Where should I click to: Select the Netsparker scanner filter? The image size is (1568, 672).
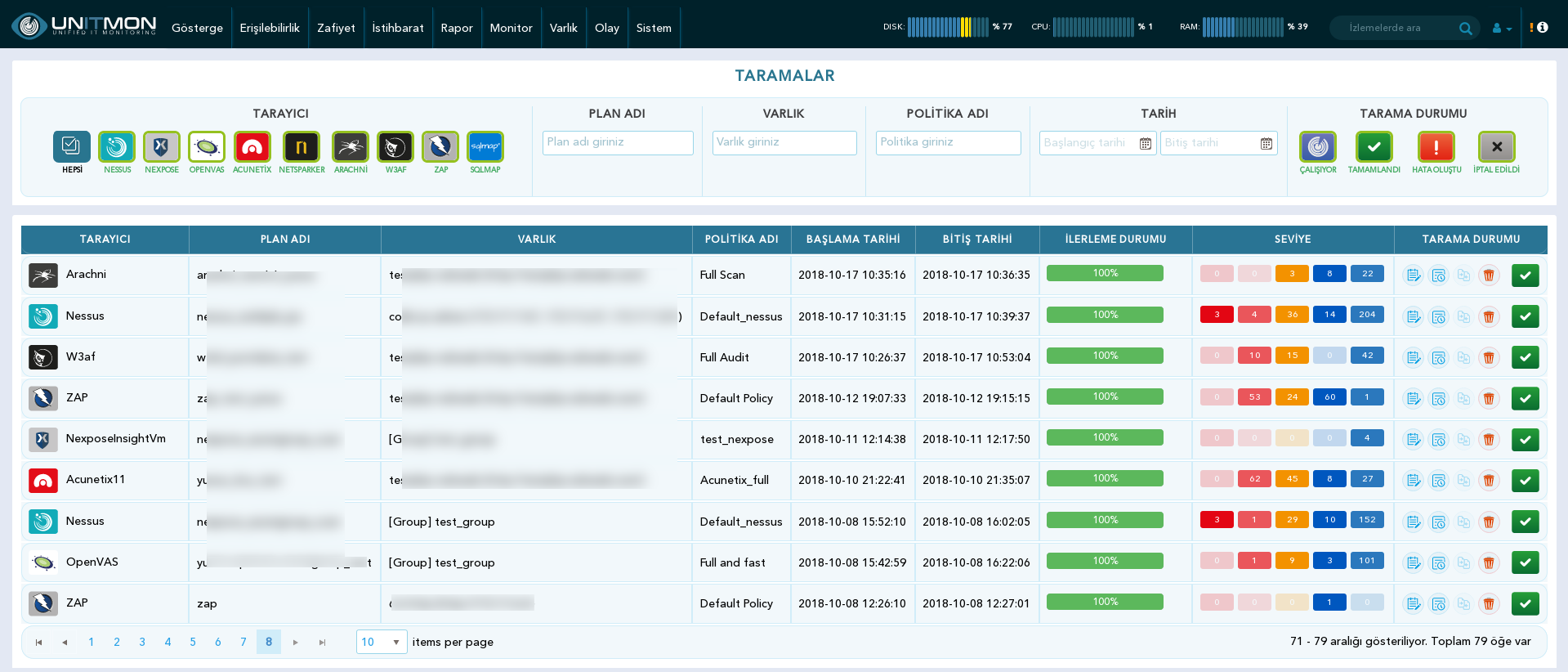[302, 147]
